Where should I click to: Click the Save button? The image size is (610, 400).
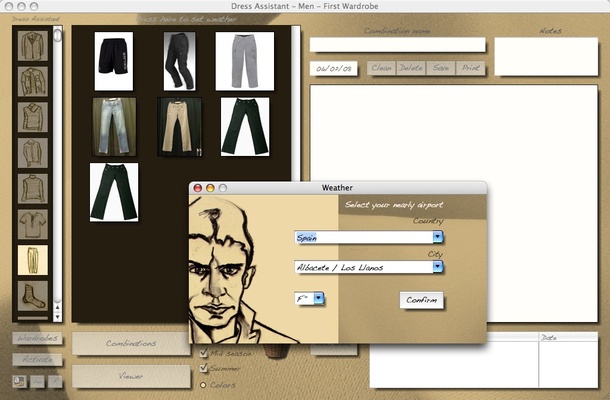point(441,68)
